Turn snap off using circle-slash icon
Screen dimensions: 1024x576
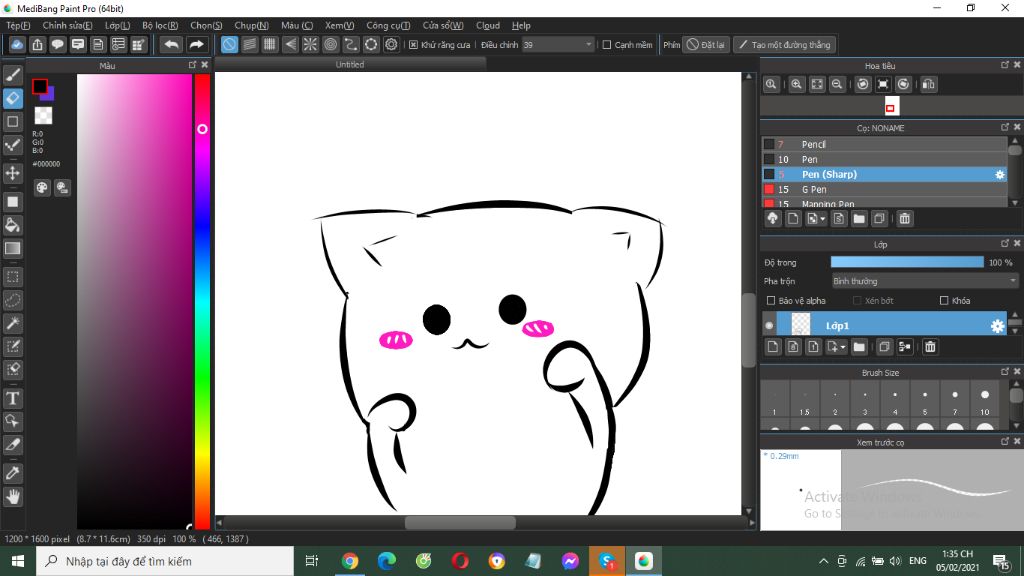pos(229,44)
